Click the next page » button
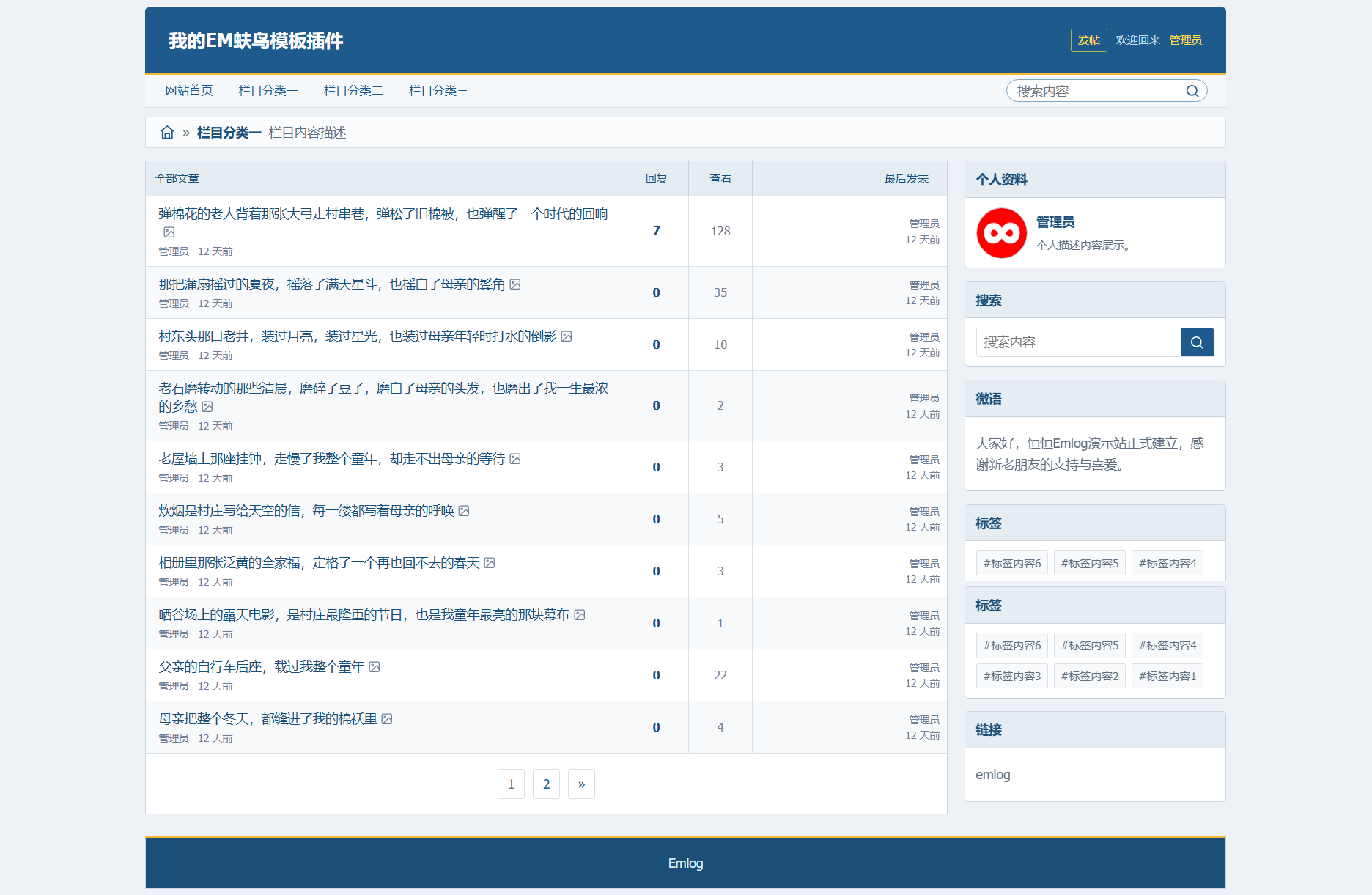The image size is (1372, 895). pos(581,784)
